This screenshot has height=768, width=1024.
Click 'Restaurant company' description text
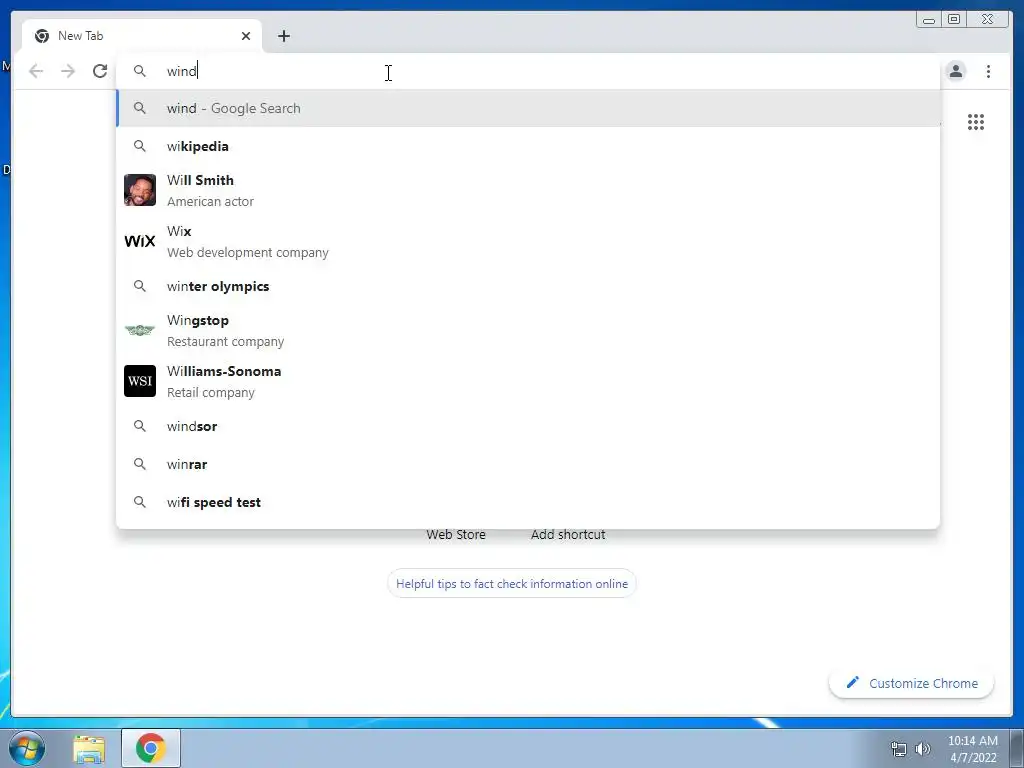pos(225,342)
